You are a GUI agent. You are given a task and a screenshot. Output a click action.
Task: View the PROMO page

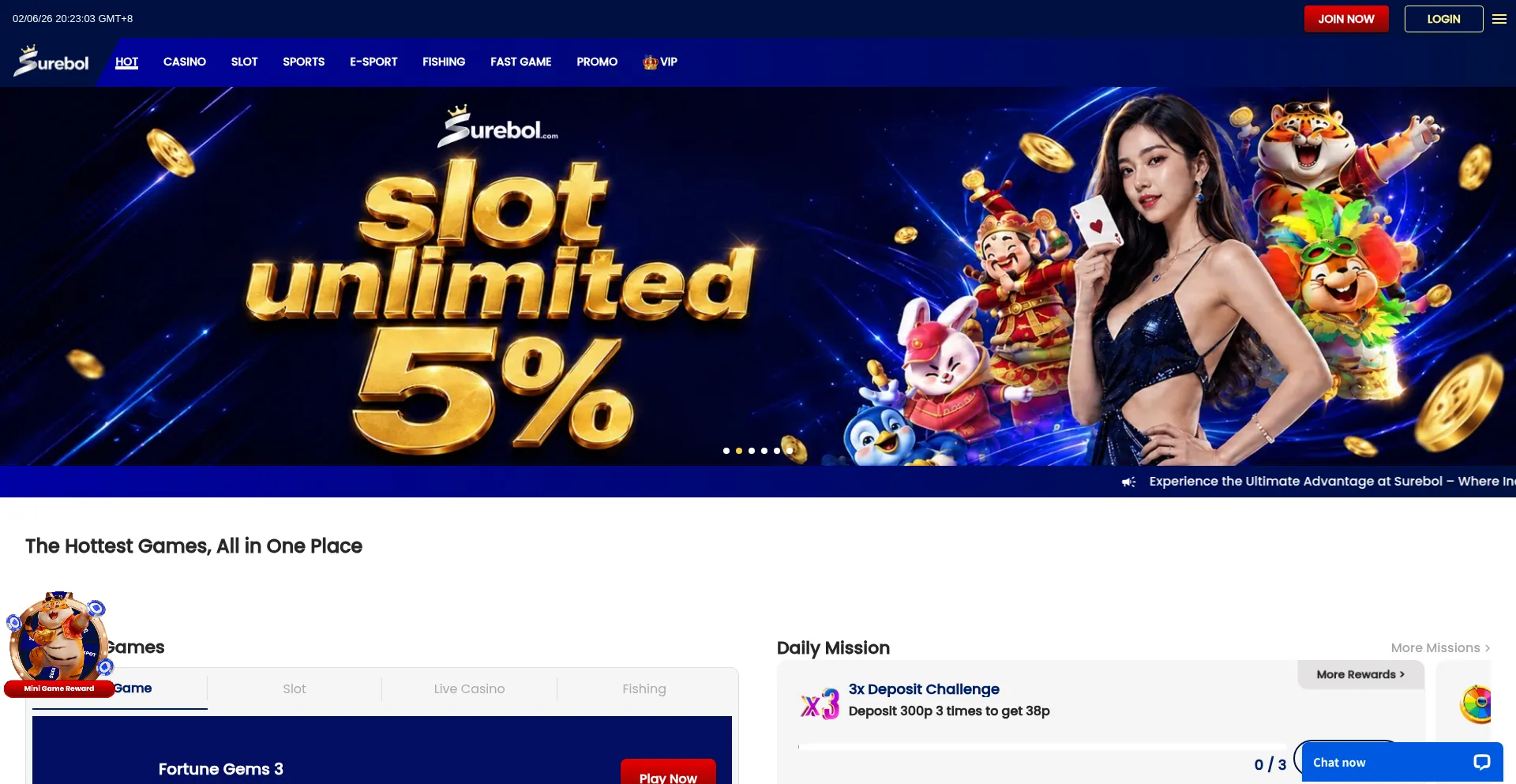click(597, 62)
